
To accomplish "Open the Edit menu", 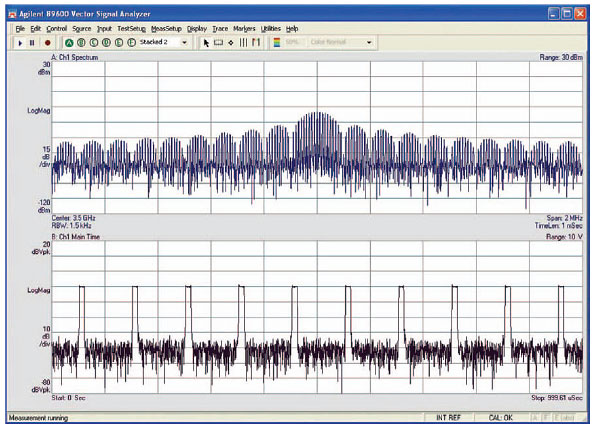I will pos(36,29).
